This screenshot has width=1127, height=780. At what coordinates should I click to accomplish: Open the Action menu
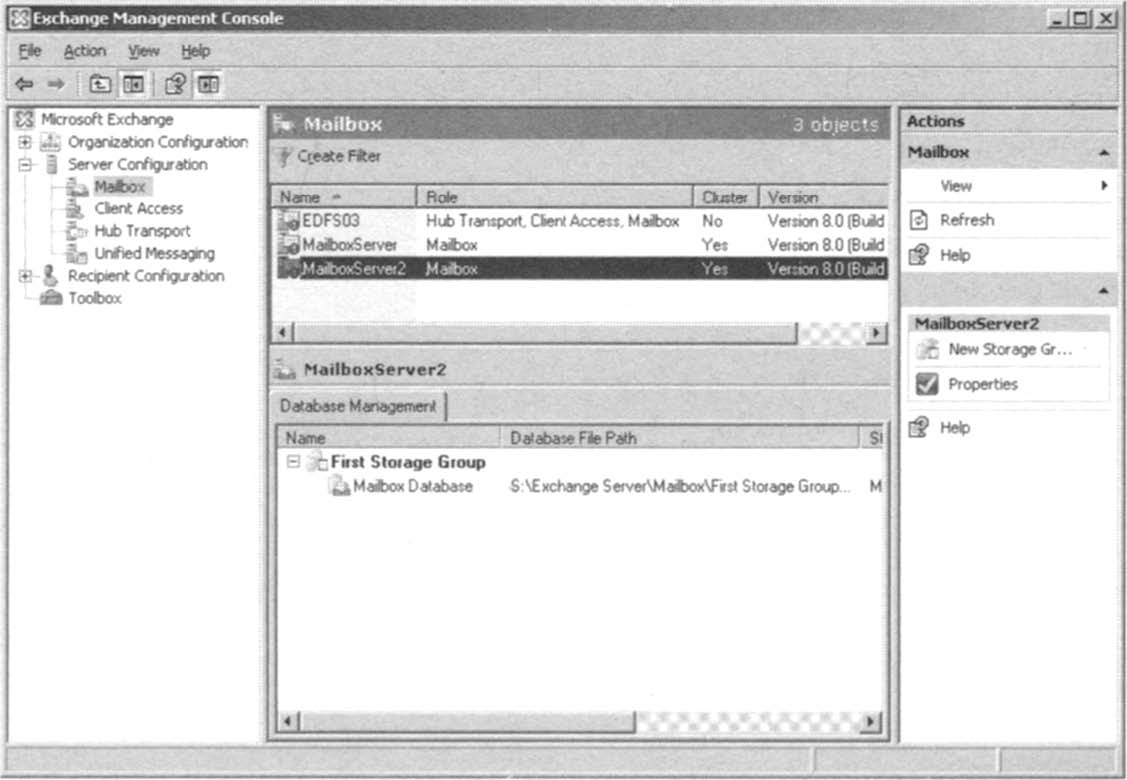85,51
